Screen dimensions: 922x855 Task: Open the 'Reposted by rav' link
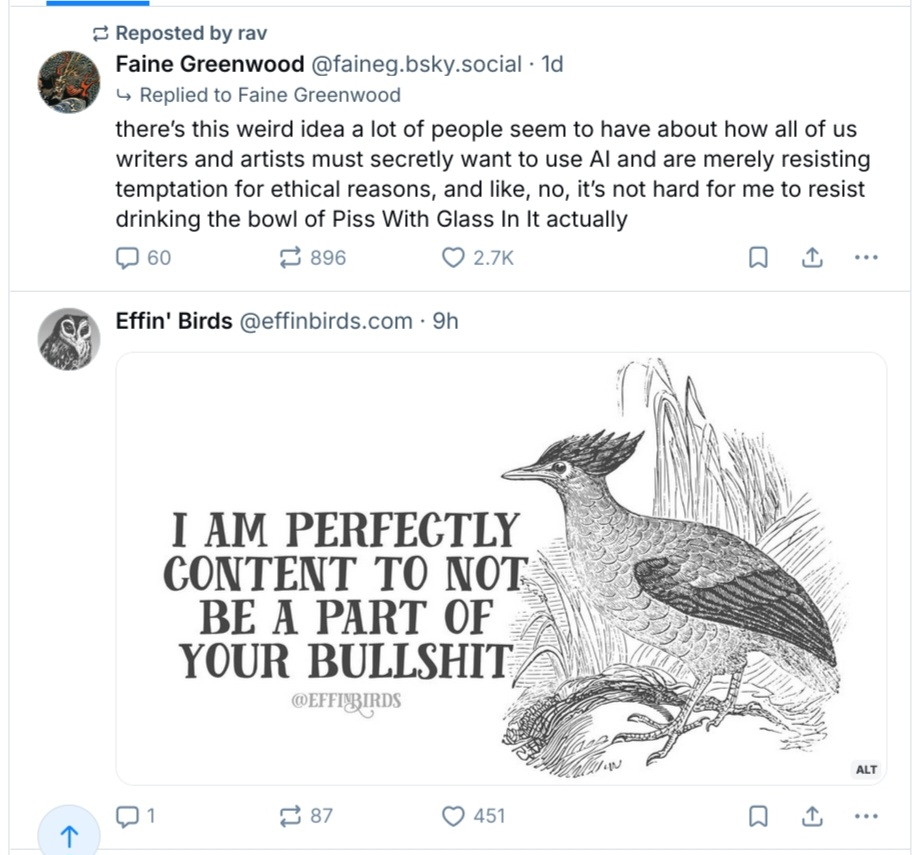[x=189, y=34]
